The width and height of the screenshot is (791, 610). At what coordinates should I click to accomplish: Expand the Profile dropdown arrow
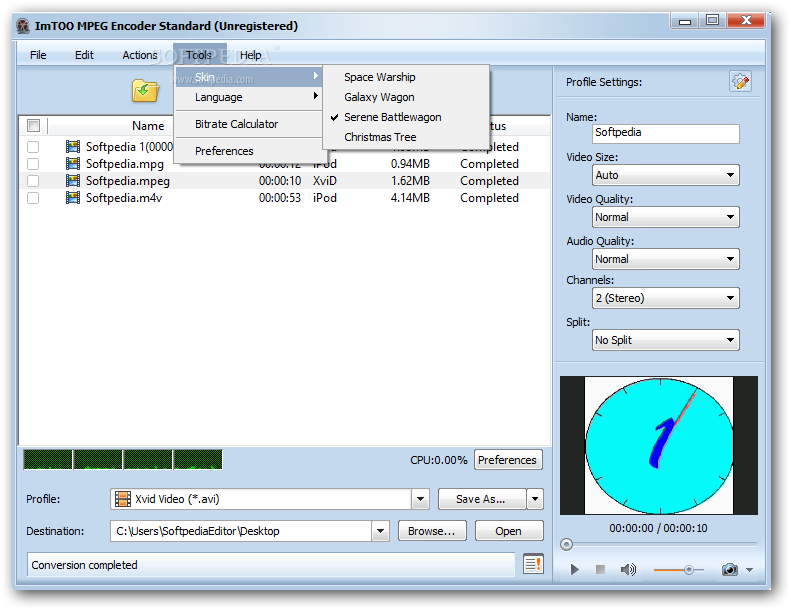pos(420,500)
